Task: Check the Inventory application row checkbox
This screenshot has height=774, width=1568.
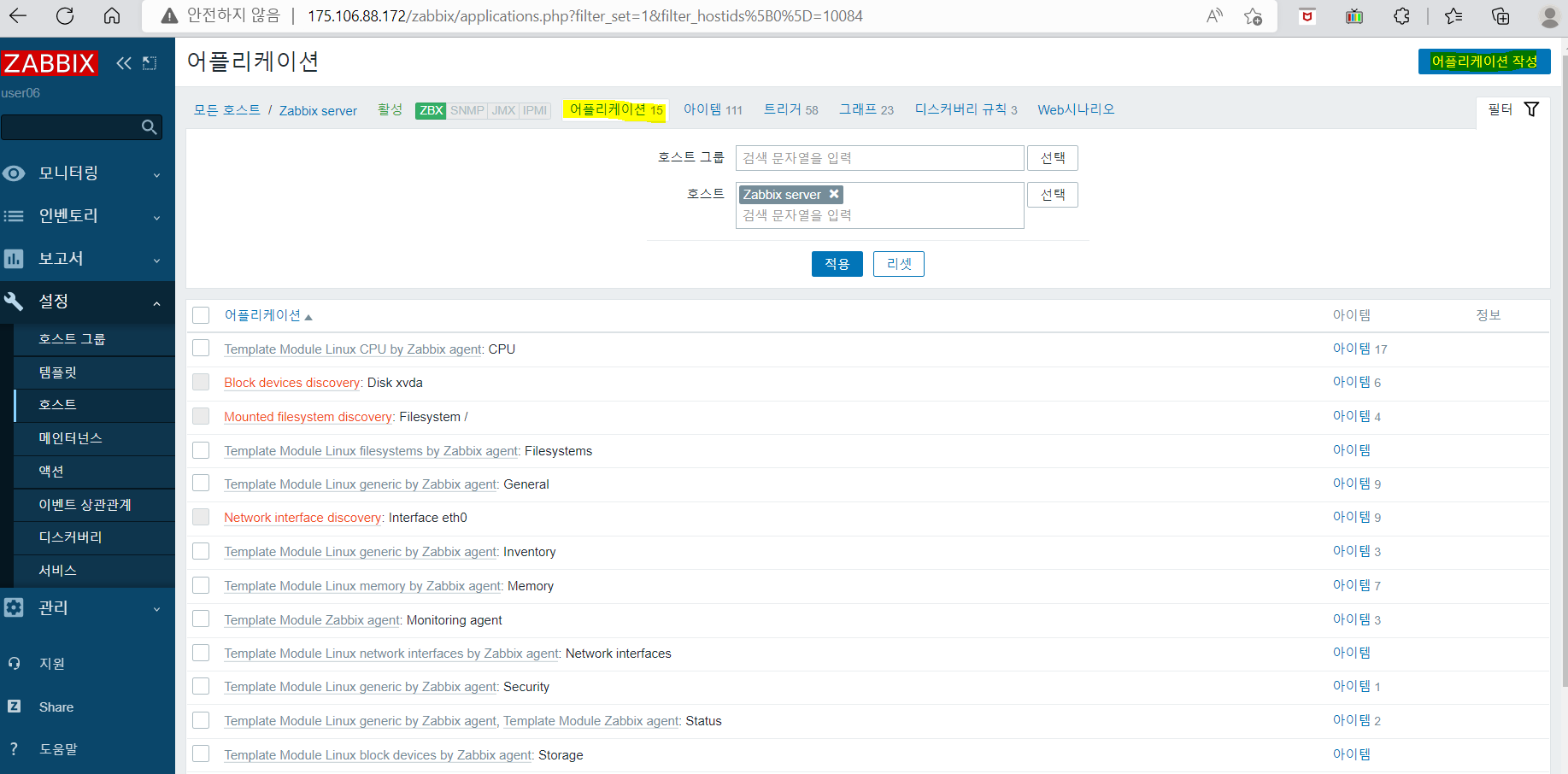Action: [x=201, y=551]
